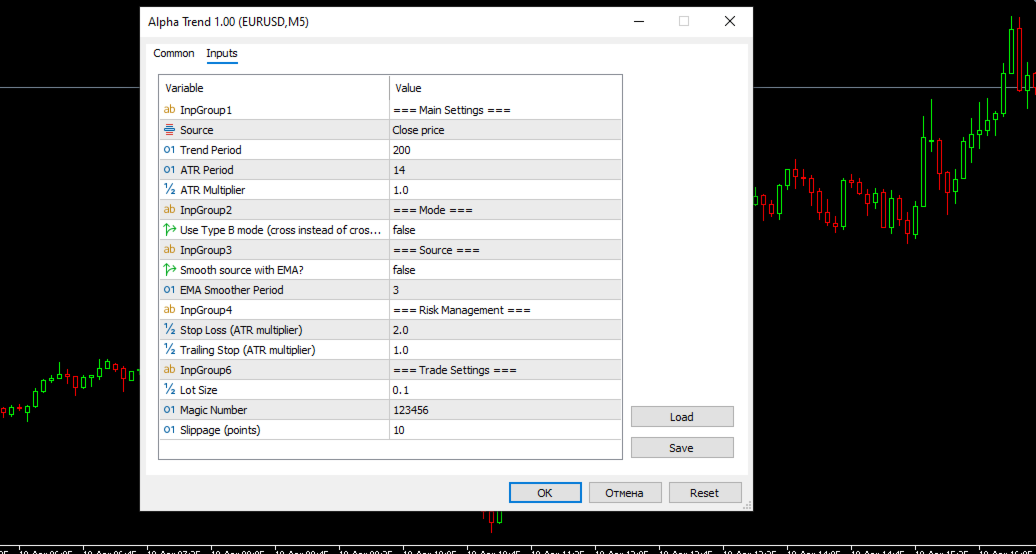Load a preset with the Load button

point(682,416)
